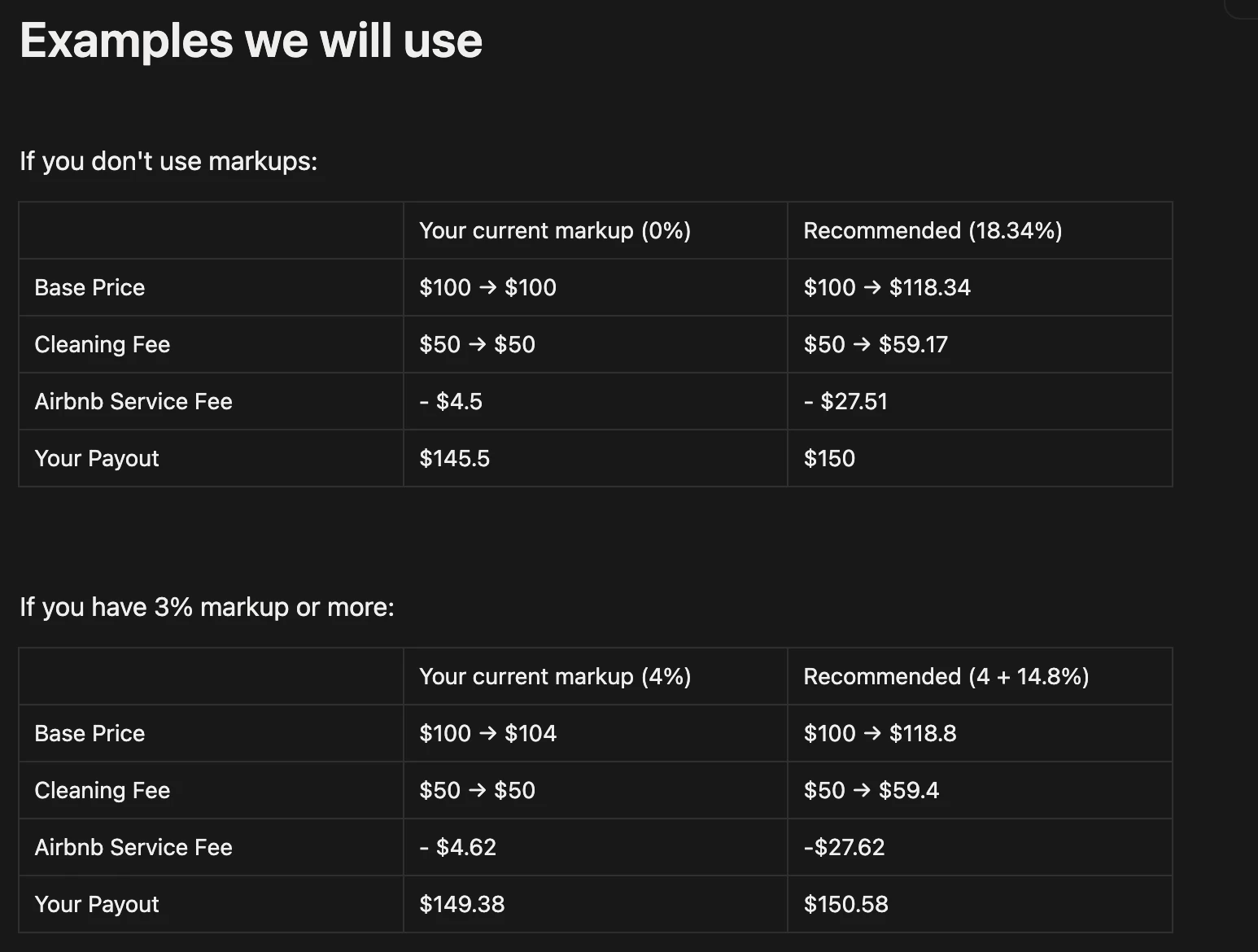Click the '- $4.62' service fee cell
This screenshot has height=952, width=1258.
coord(457,848)
